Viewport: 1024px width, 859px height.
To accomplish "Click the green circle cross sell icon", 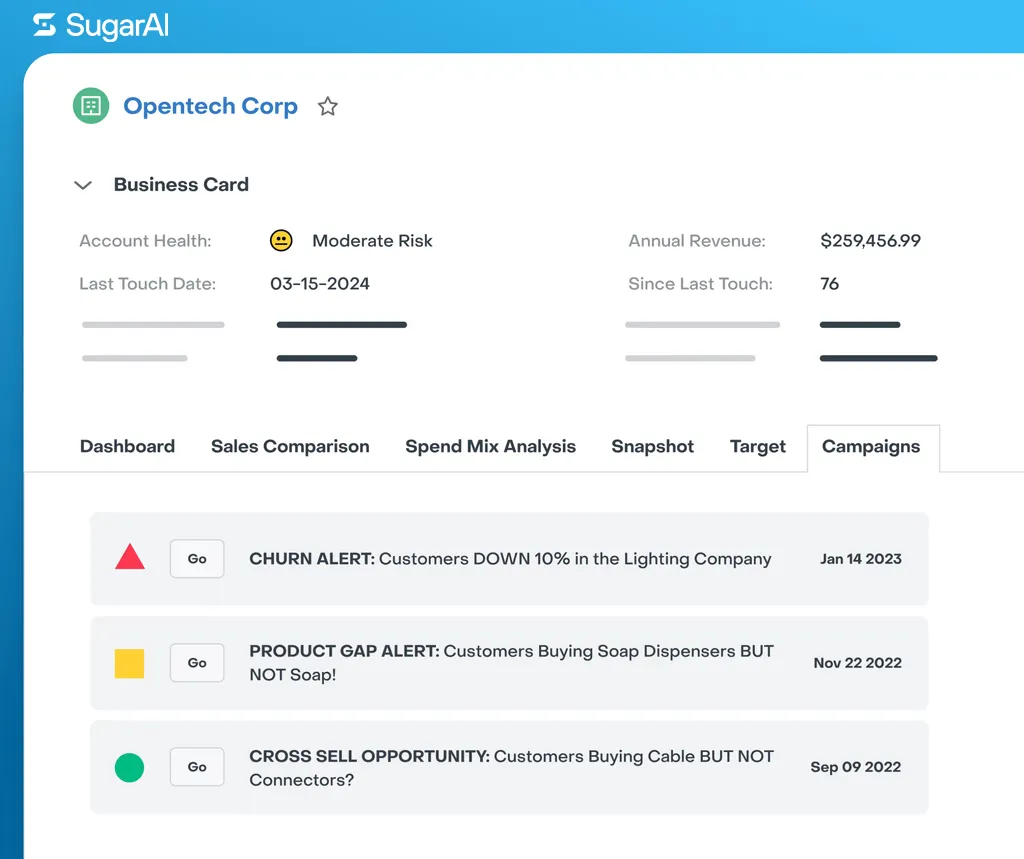I will [130, 767].
